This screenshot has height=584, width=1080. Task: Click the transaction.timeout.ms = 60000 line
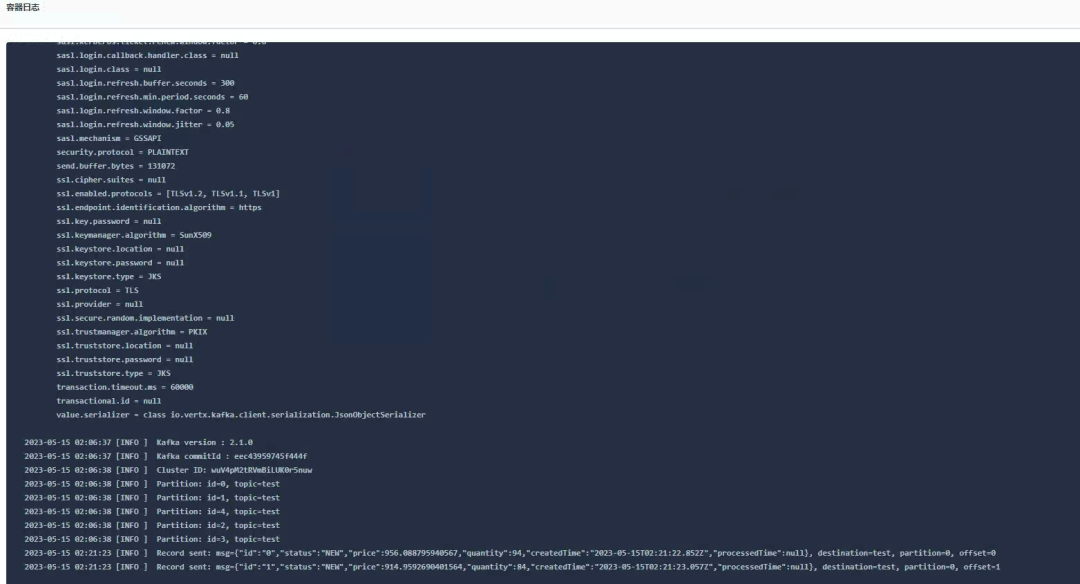tap(125, 386)
